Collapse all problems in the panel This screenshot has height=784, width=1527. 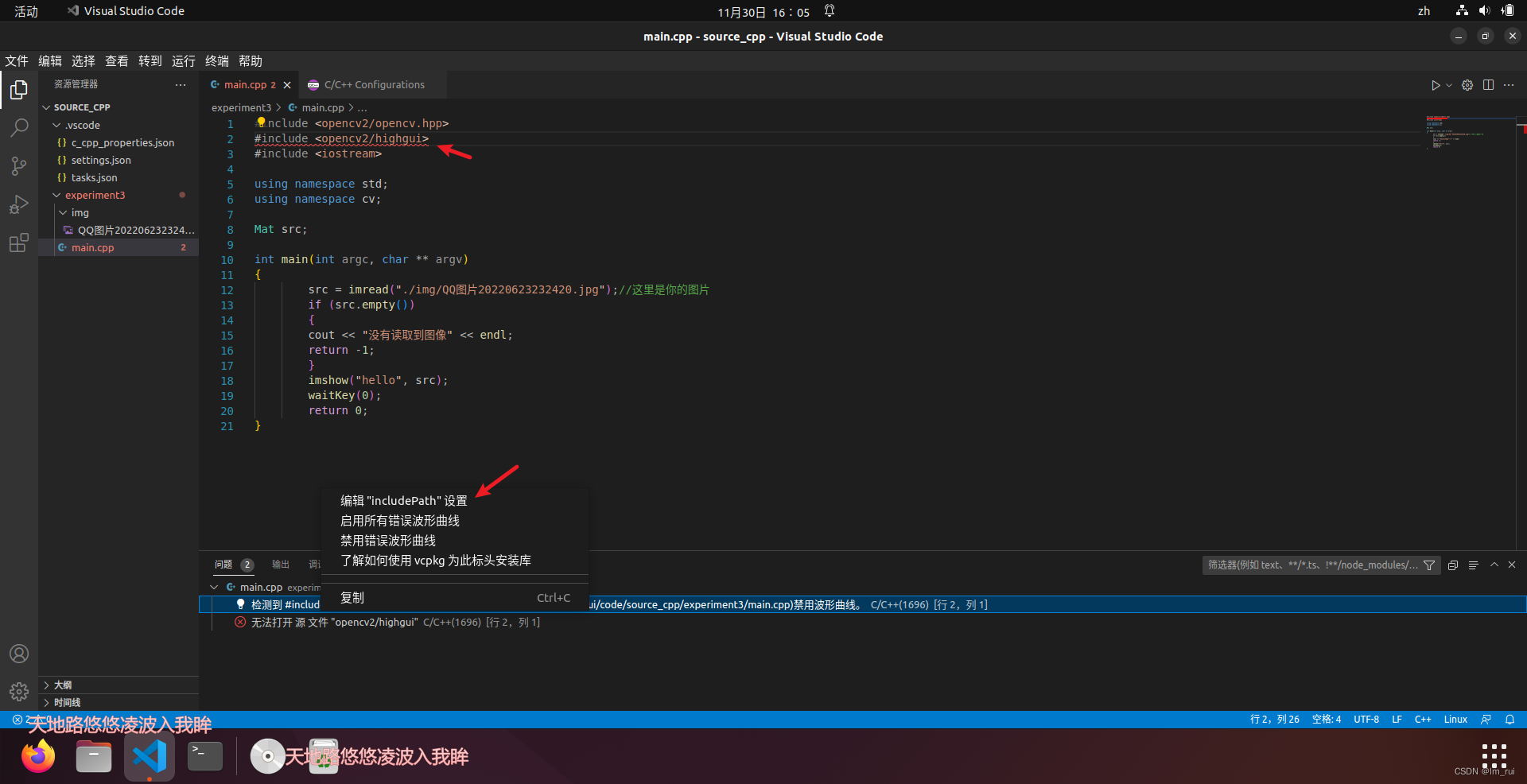(x=1453, y=565)
